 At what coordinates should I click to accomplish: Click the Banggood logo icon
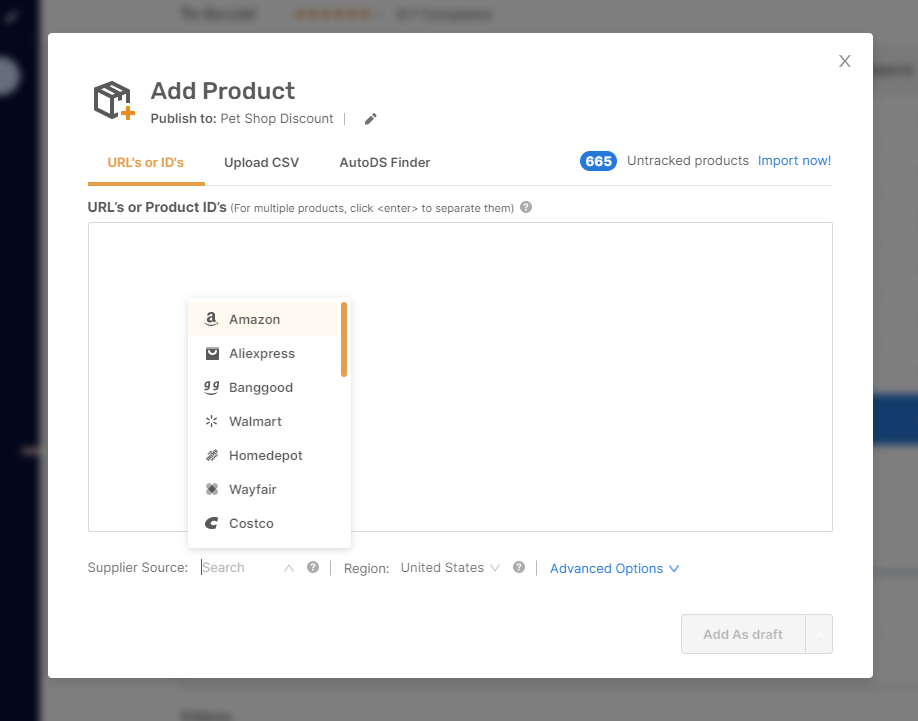(211, 387)
